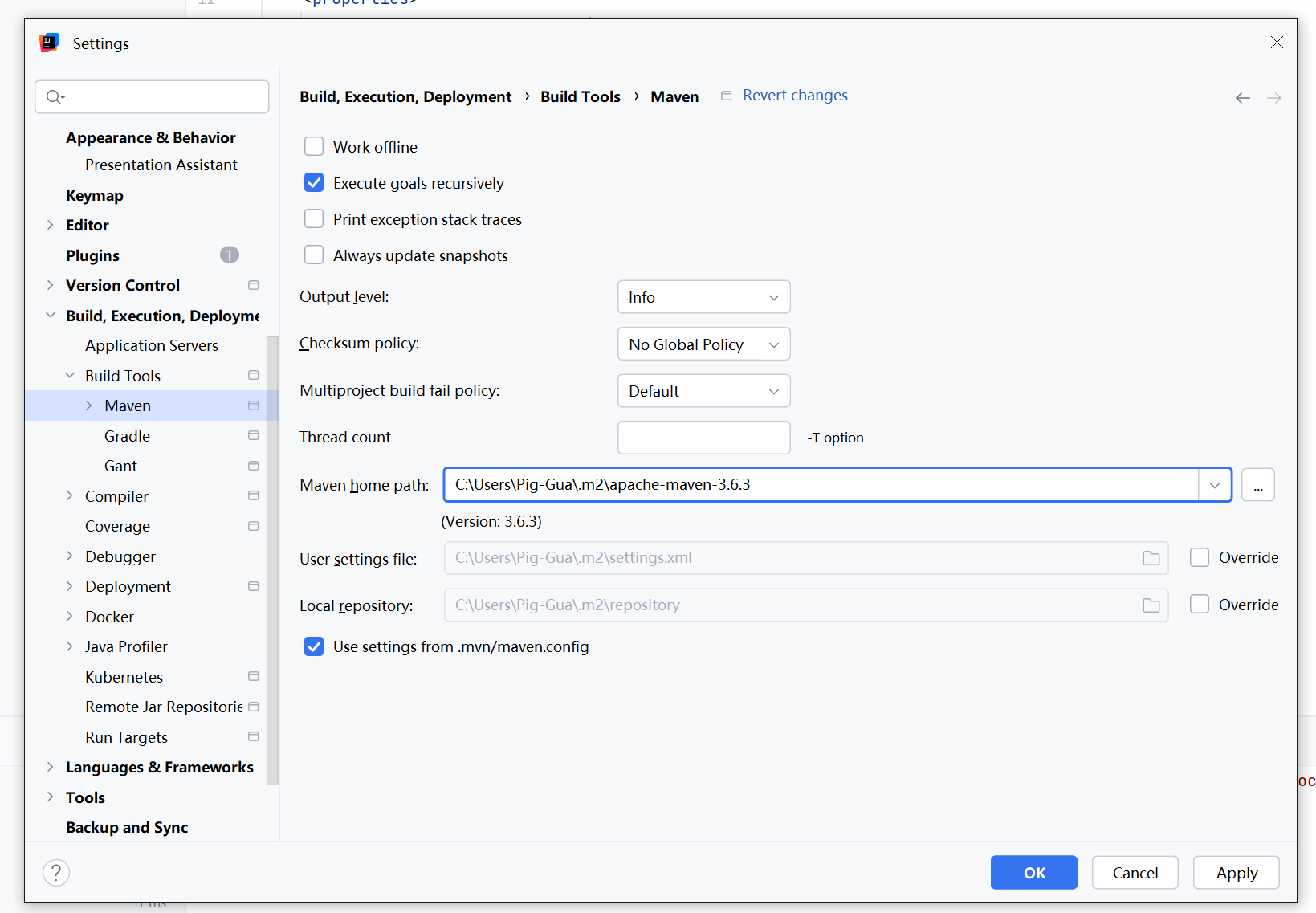The image size is (1316, 913).
Task: Close the Settings dialog
Action: click(x=1277, y=43)
